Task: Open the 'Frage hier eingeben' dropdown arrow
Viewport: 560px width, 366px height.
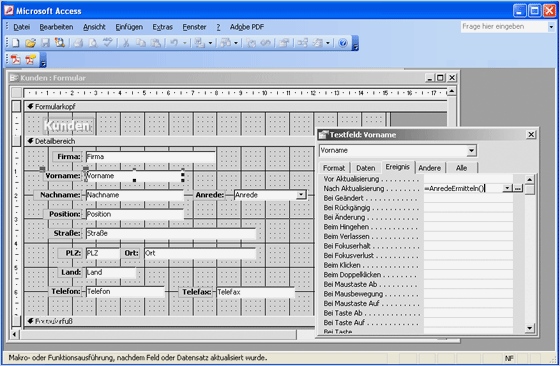Action: pyautogui.click(x=551, y=27)
